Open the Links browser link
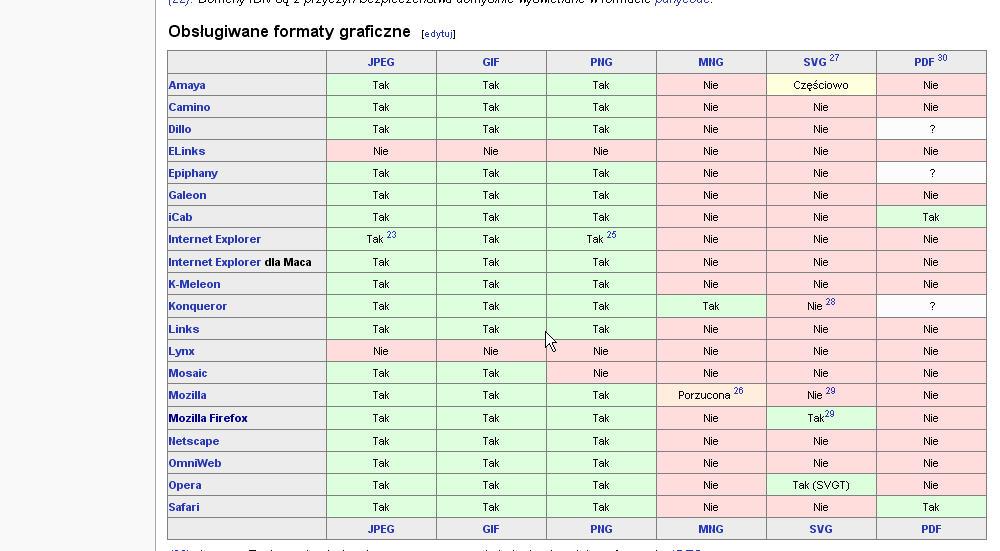This screenshot has height=551, width=1000. coord(184,329)
